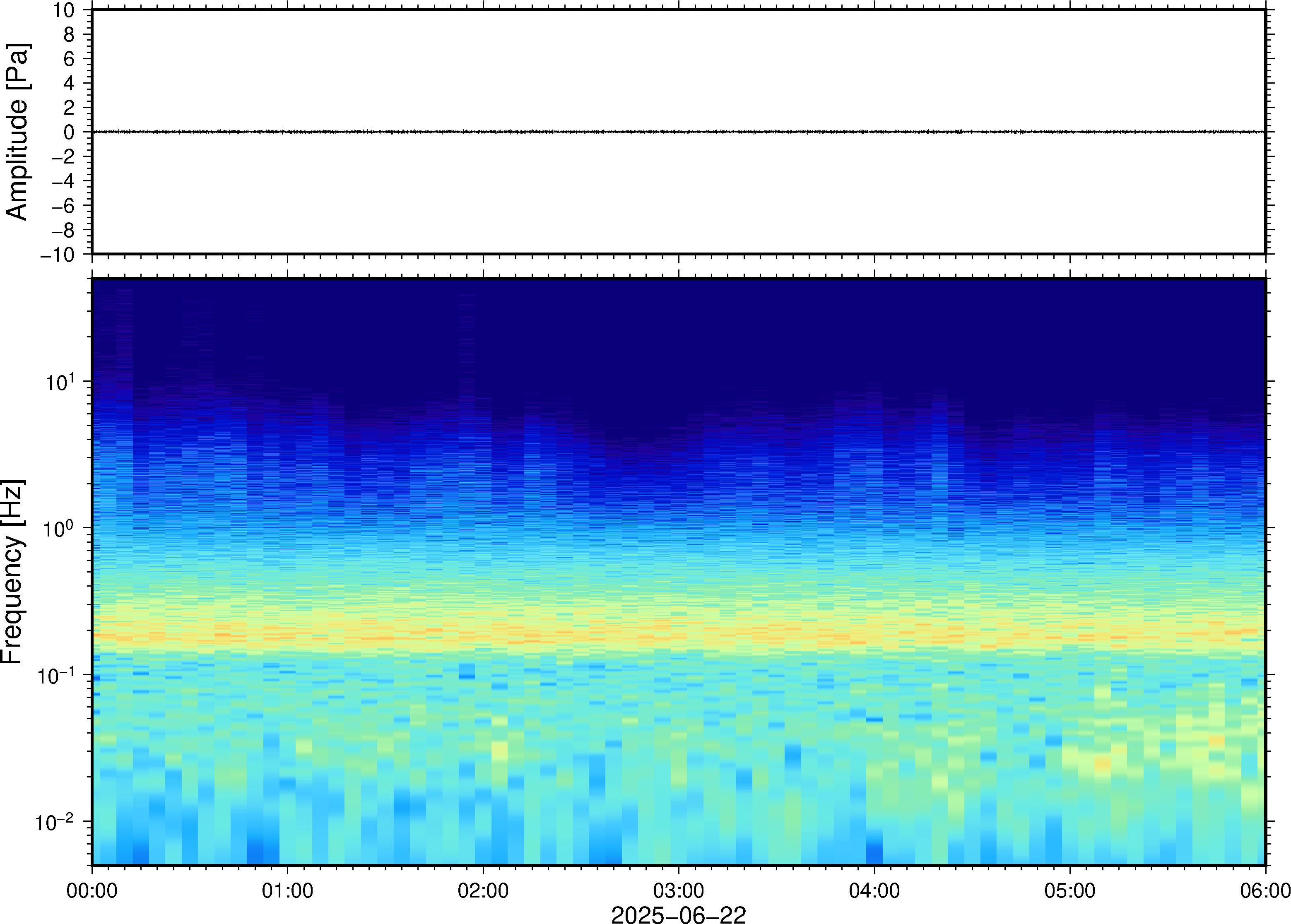Select the date label '2025-06-22'
This screenshot has height=924, width=1291.
pos(678,914)
